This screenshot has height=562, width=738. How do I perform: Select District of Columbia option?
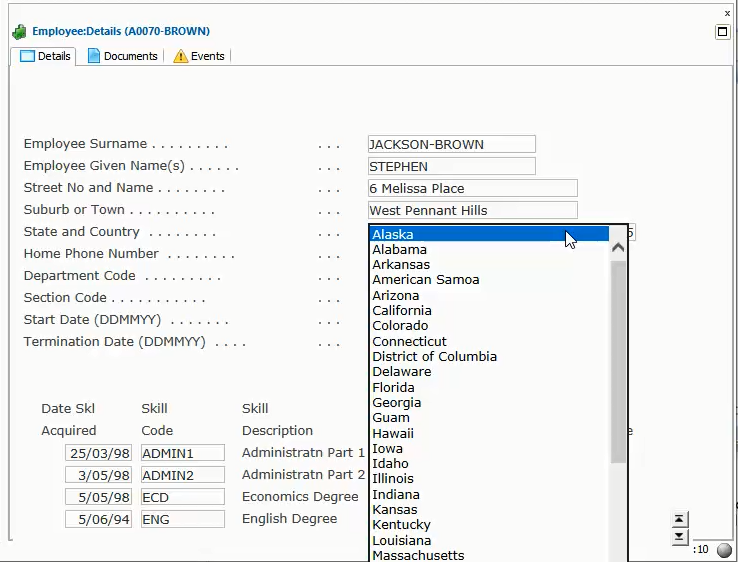pyautogui.click(x=434, y=357)
